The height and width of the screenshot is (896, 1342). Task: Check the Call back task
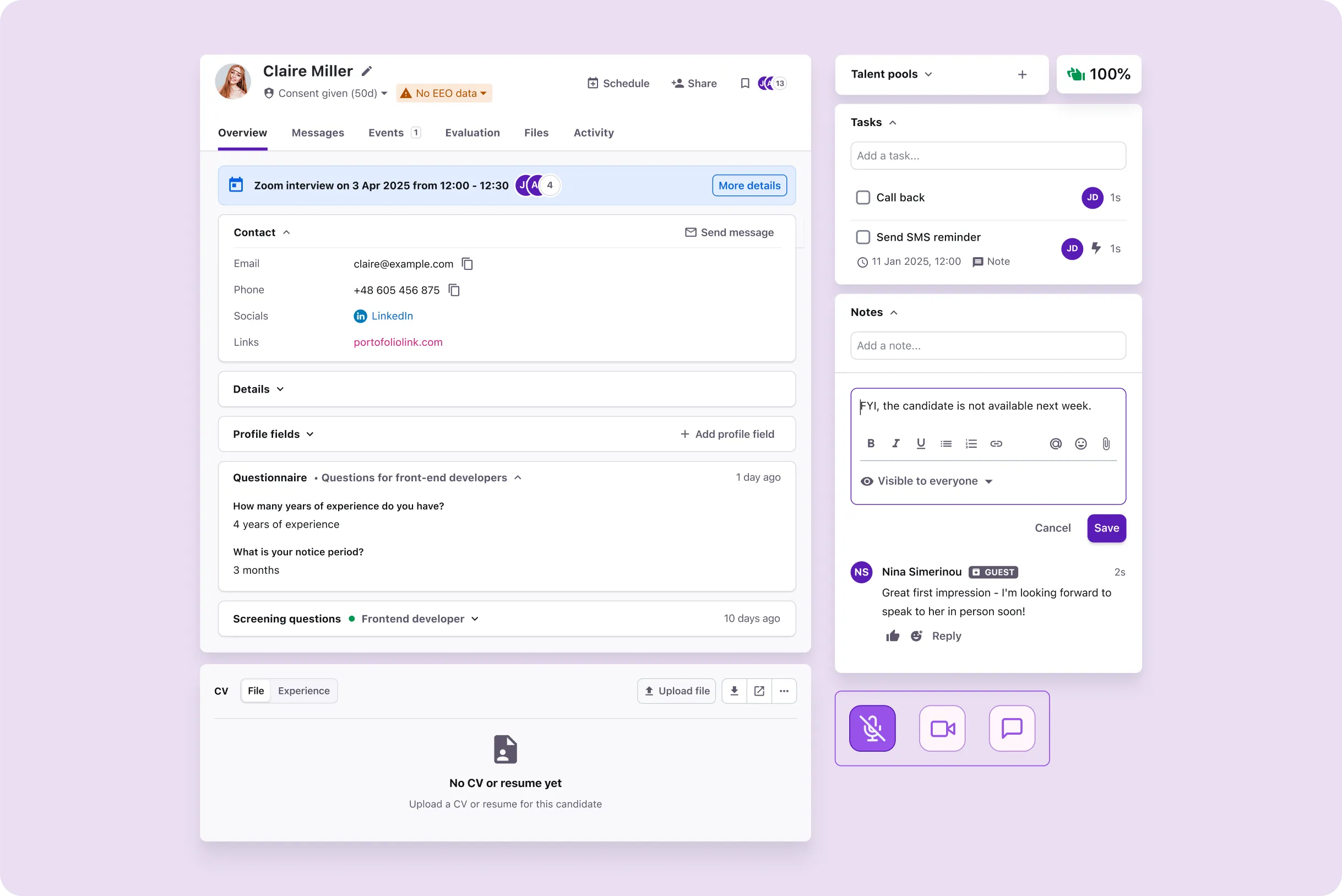pos(863,198)
